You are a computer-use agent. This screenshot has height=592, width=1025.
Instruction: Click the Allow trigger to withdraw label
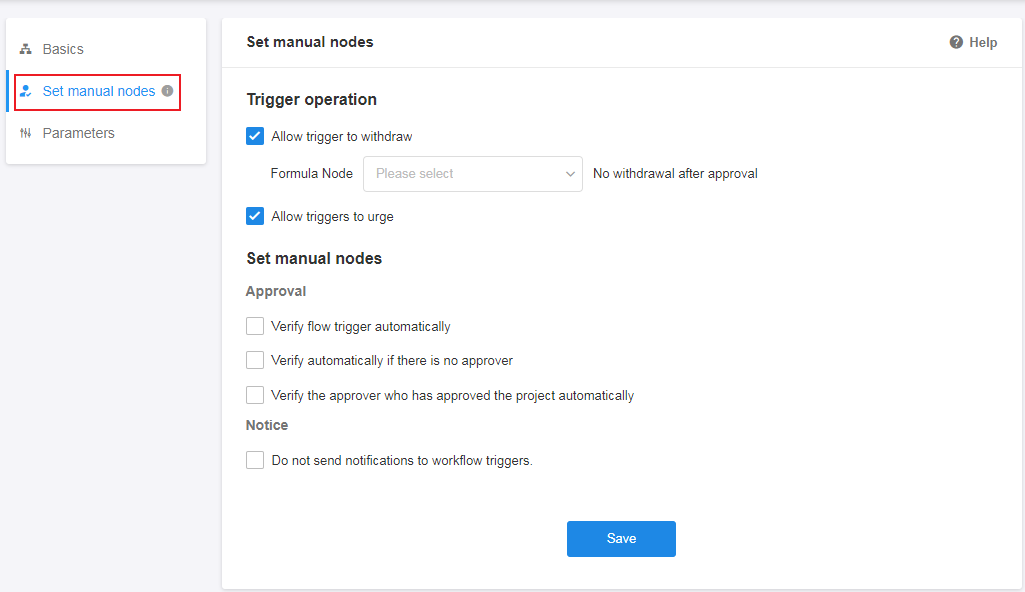[x=341, y=136]
